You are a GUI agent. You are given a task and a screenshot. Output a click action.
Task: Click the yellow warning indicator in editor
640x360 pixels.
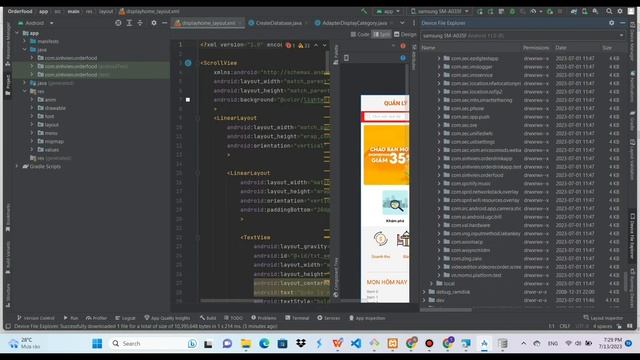304,45
